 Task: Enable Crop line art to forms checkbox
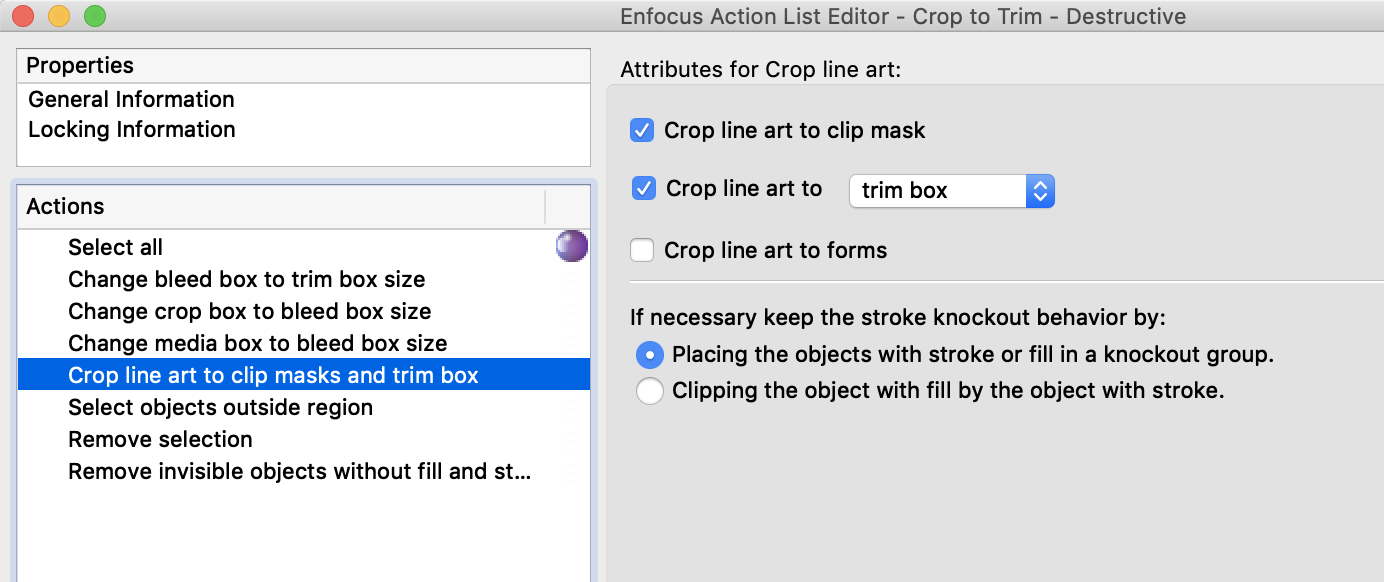[642, 250]
